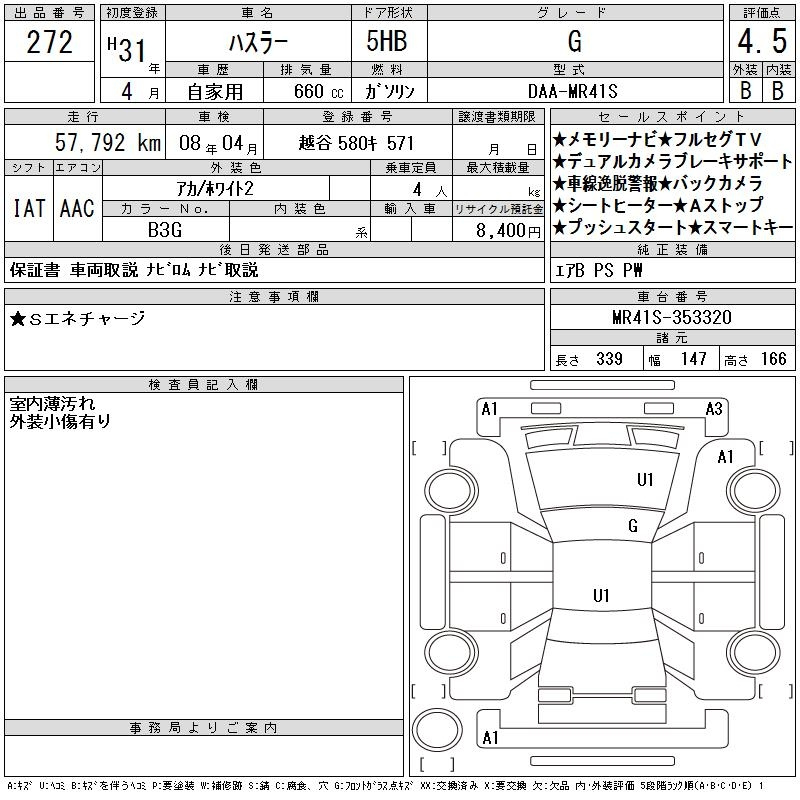
Task: Click the exterior rating B under 外装
Action: (745, 90)
